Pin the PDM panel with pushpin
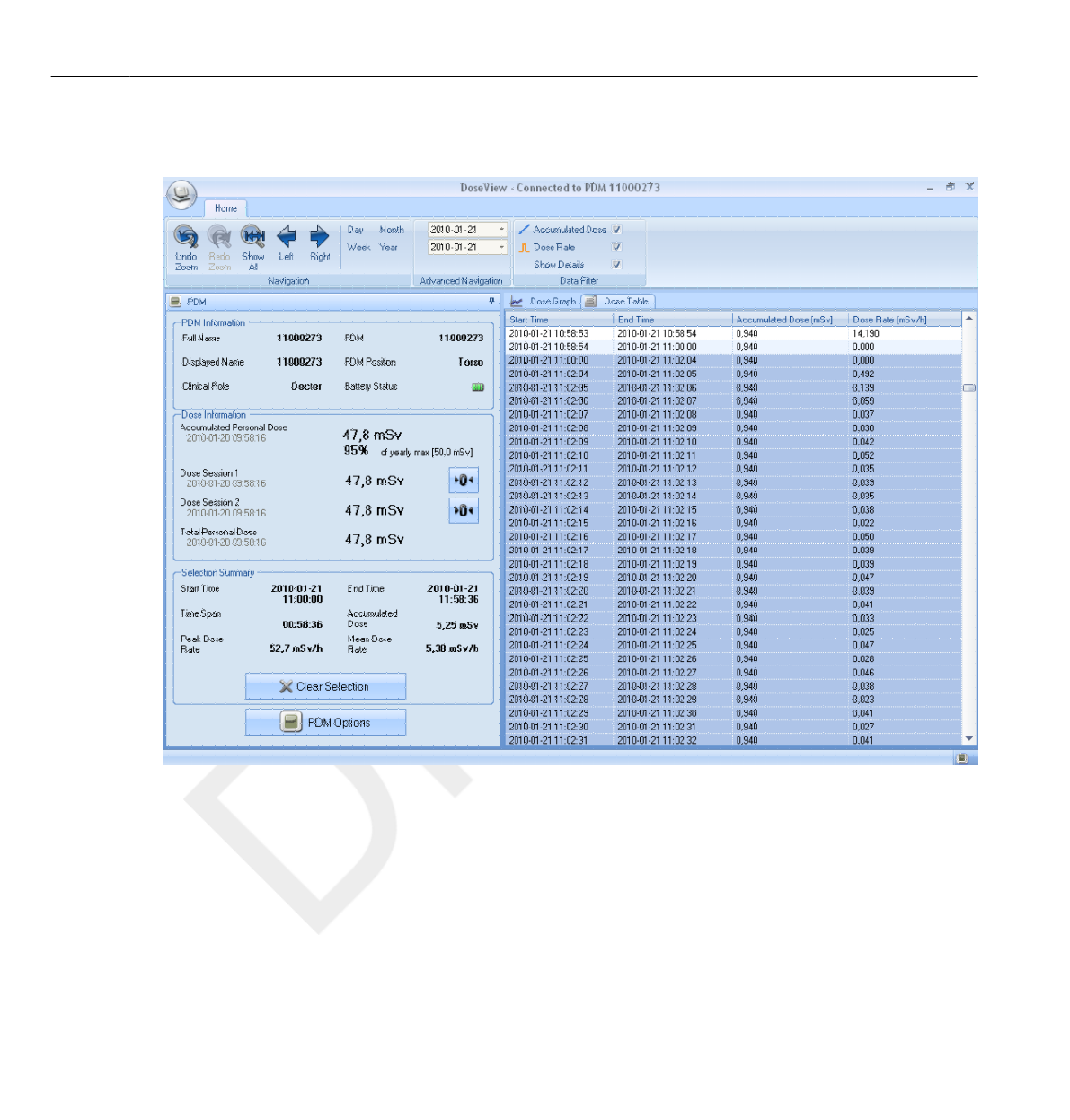 coord(491,301)
